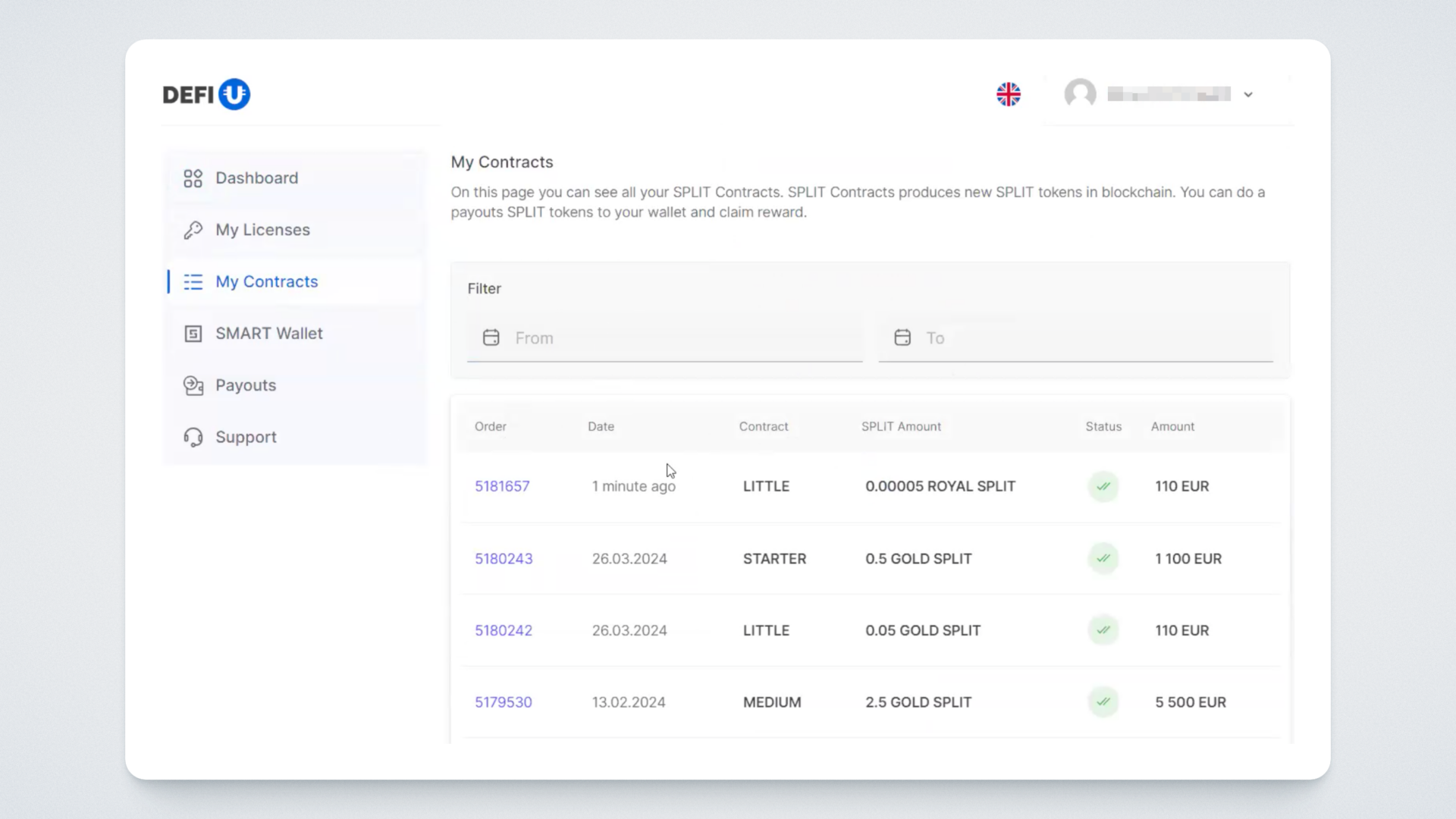Screen dimensions: 1456x819
Task: Click the DEFI U logo
Action: pyautogui.click(x=206, y=95)
